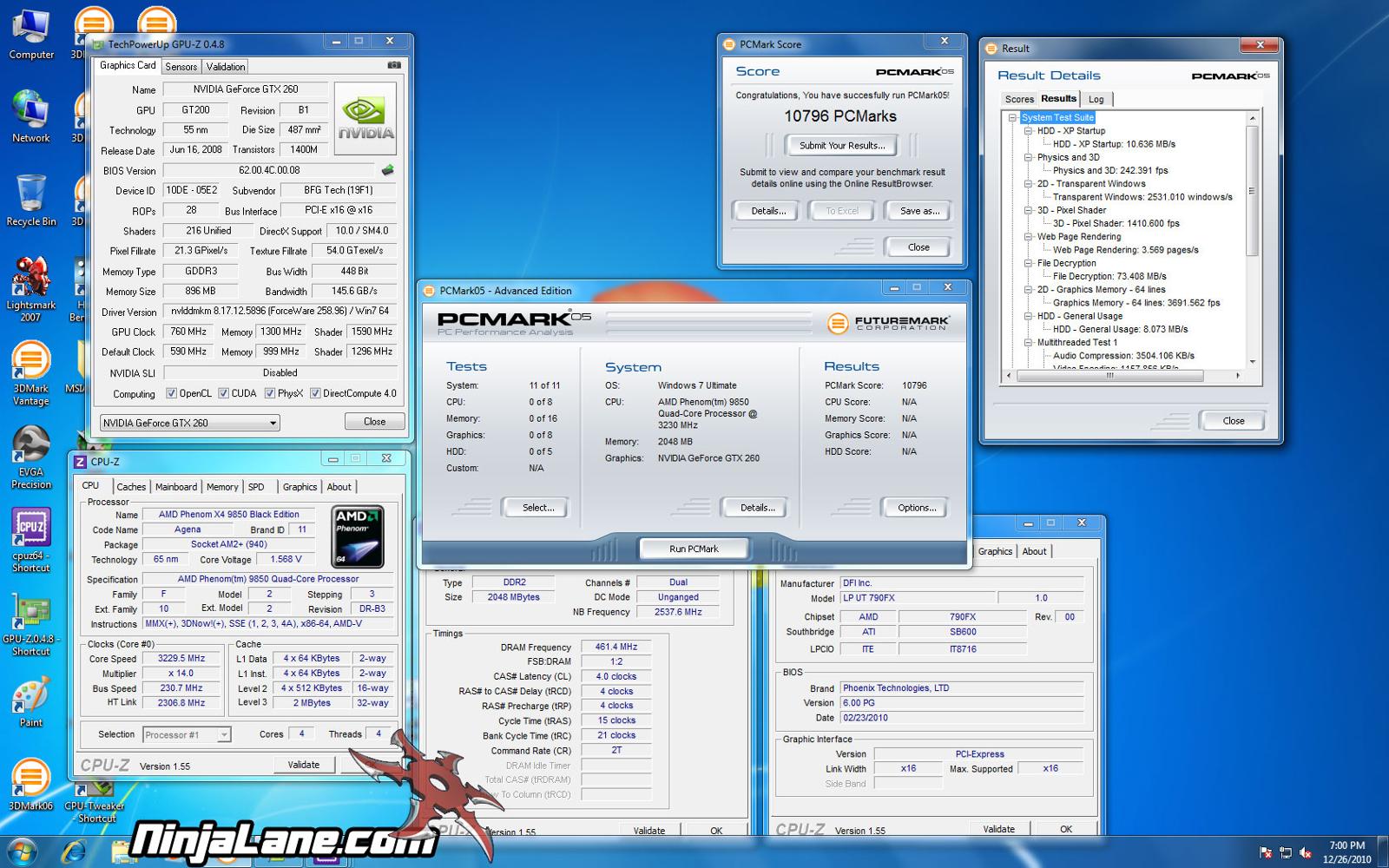The height and width of the screenshot is (868, 1389).
Task: Toggle the PhysX checkbox in GPU-Z
Action: pyautogui.click(x=269, y=393)
